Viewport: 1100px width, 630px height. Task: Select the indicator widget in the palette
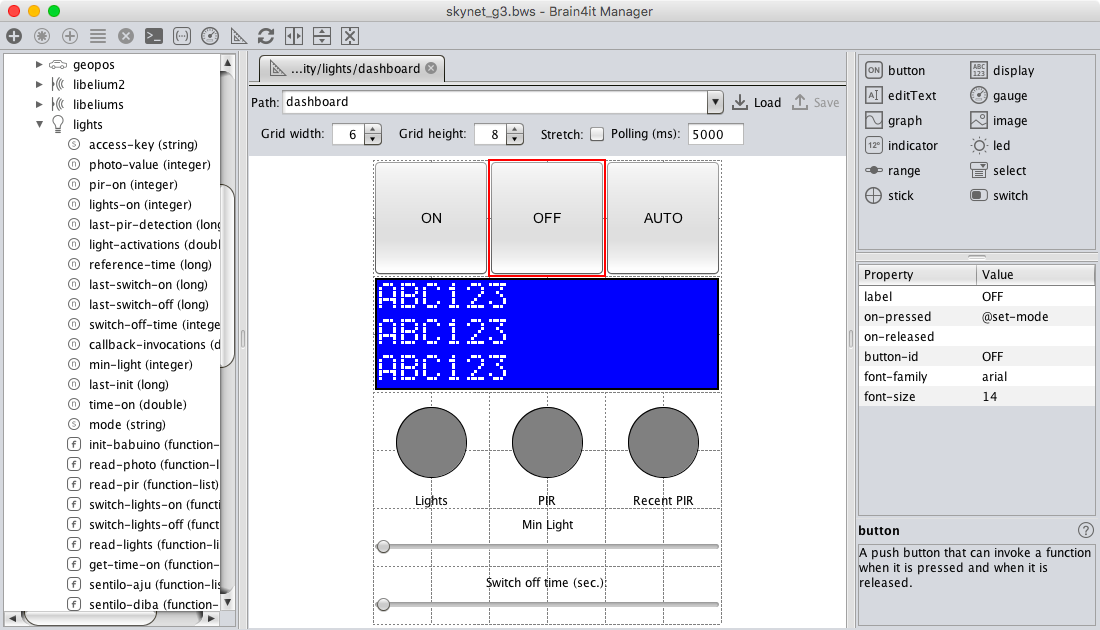901,145
